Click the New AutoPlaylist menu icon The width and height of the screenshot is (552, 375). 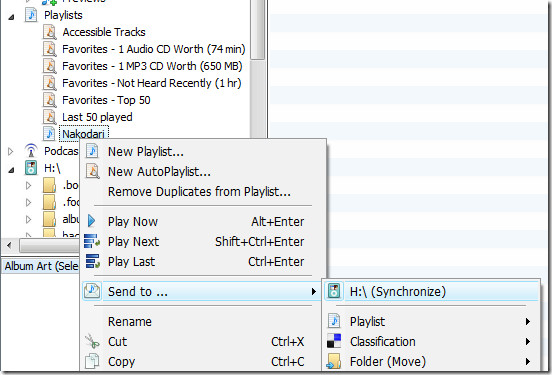pyautogui.click(x=92, y=171)
